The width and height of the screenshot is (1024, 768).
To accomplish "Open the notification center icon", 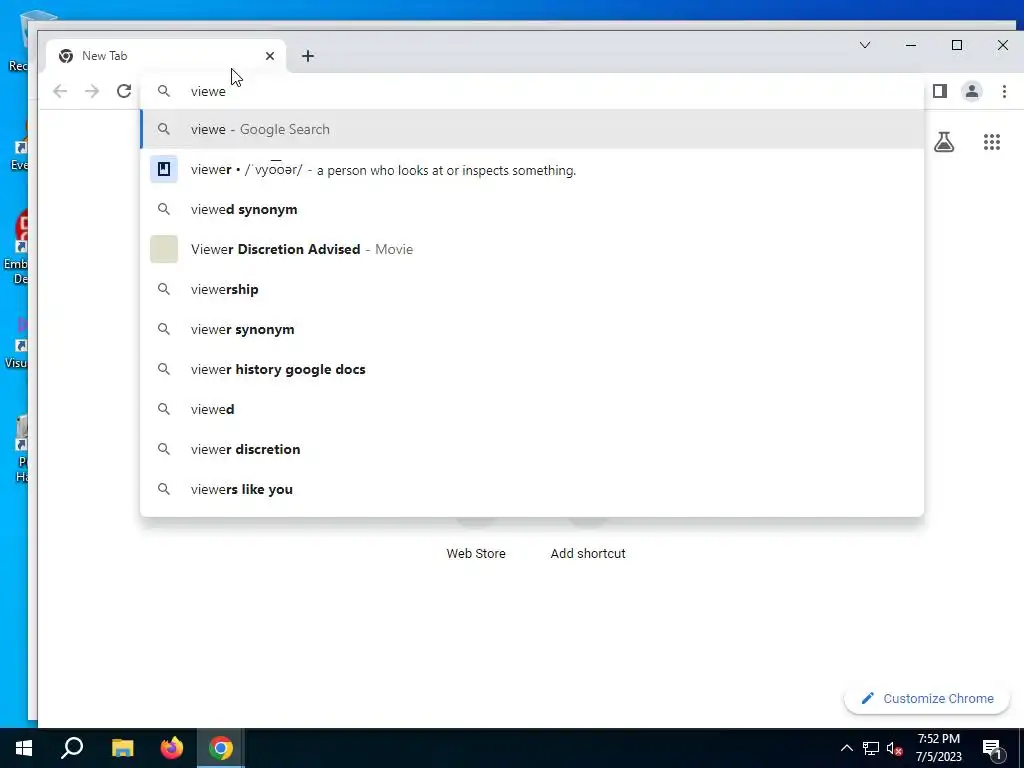I will pos(993,748).
